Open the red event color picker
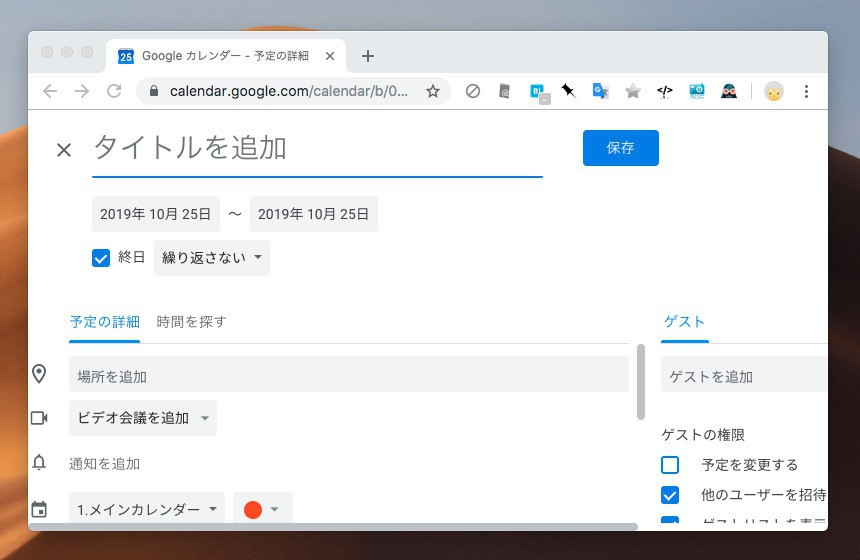 pos(262,509)
